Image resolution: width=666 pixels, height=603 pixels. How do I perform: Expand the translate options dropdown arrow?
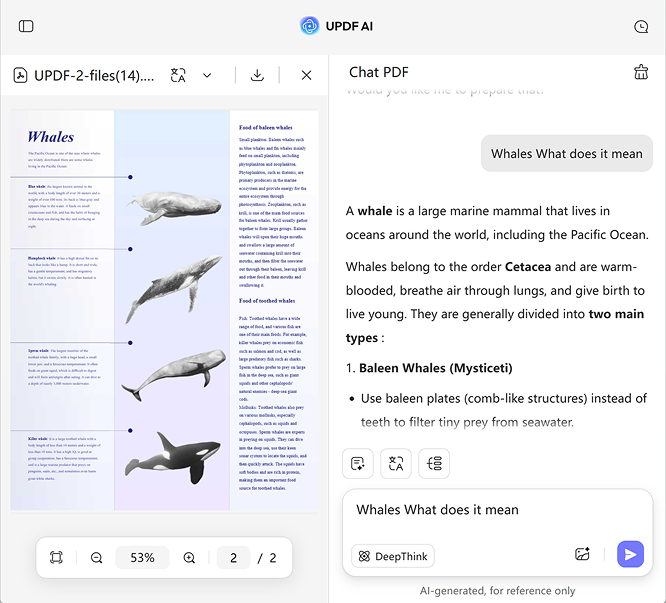click(x=207, y=76)
